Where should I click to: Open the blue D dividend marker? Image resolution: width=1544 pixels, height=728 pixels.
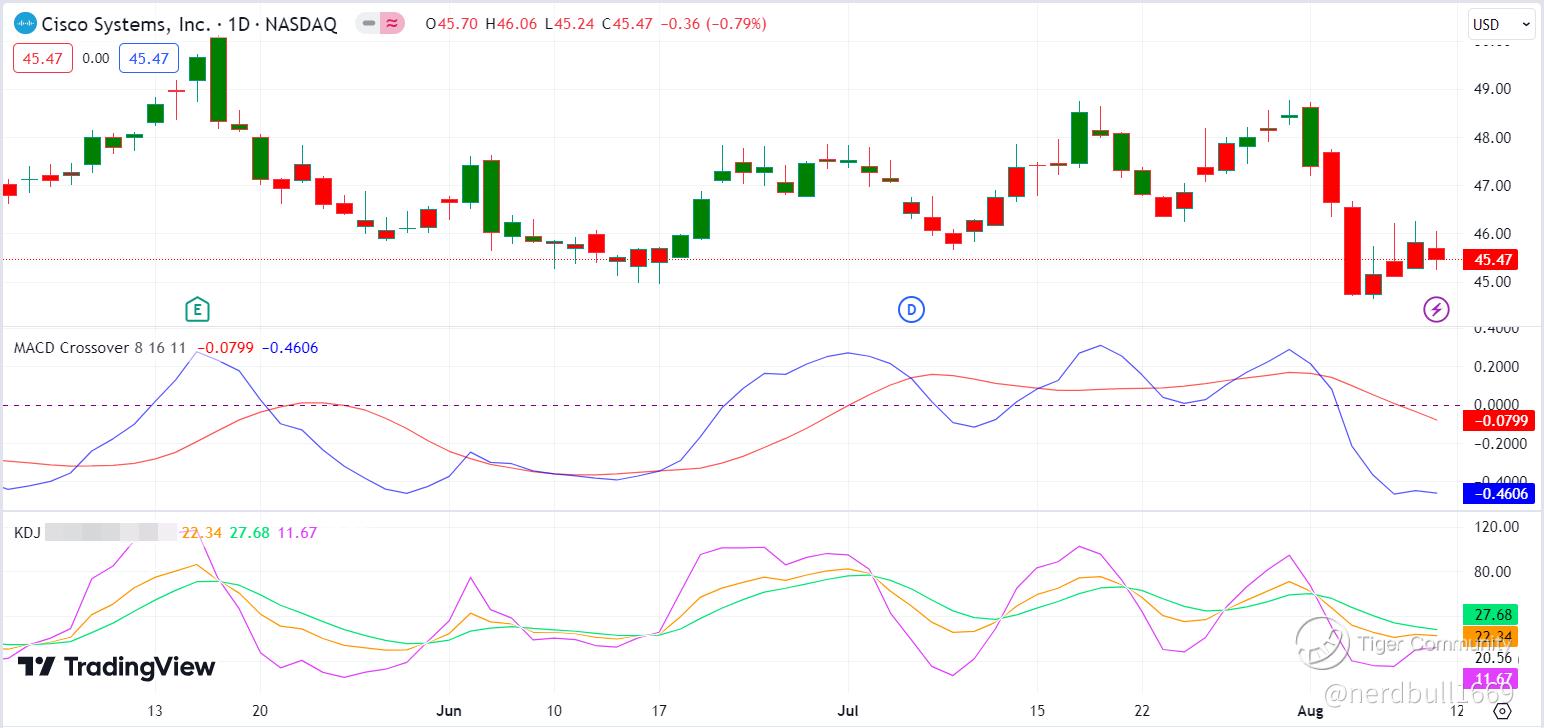pyautogui.click(x=911, y=310)
